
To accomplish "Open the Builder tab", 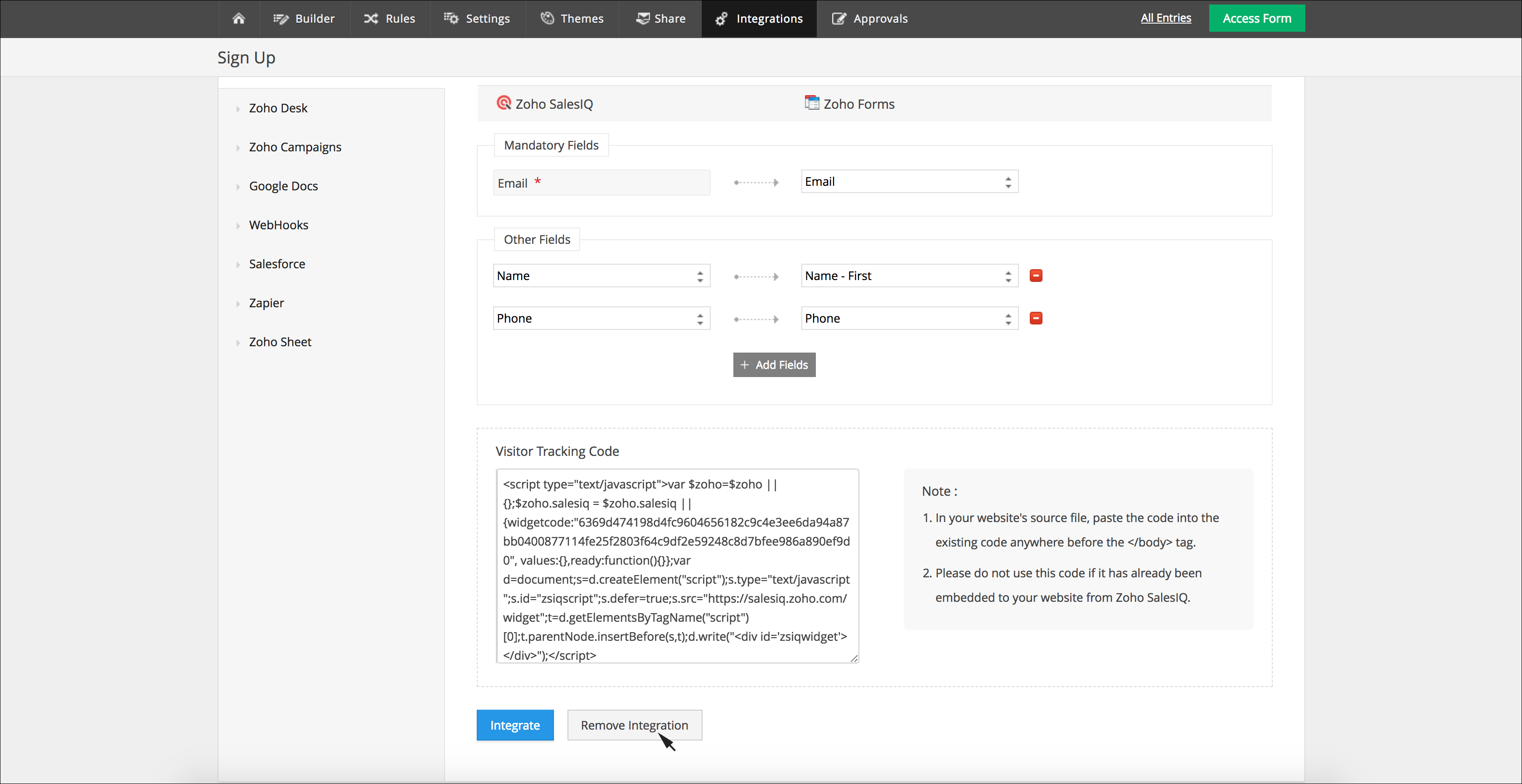I will (304, 18).
